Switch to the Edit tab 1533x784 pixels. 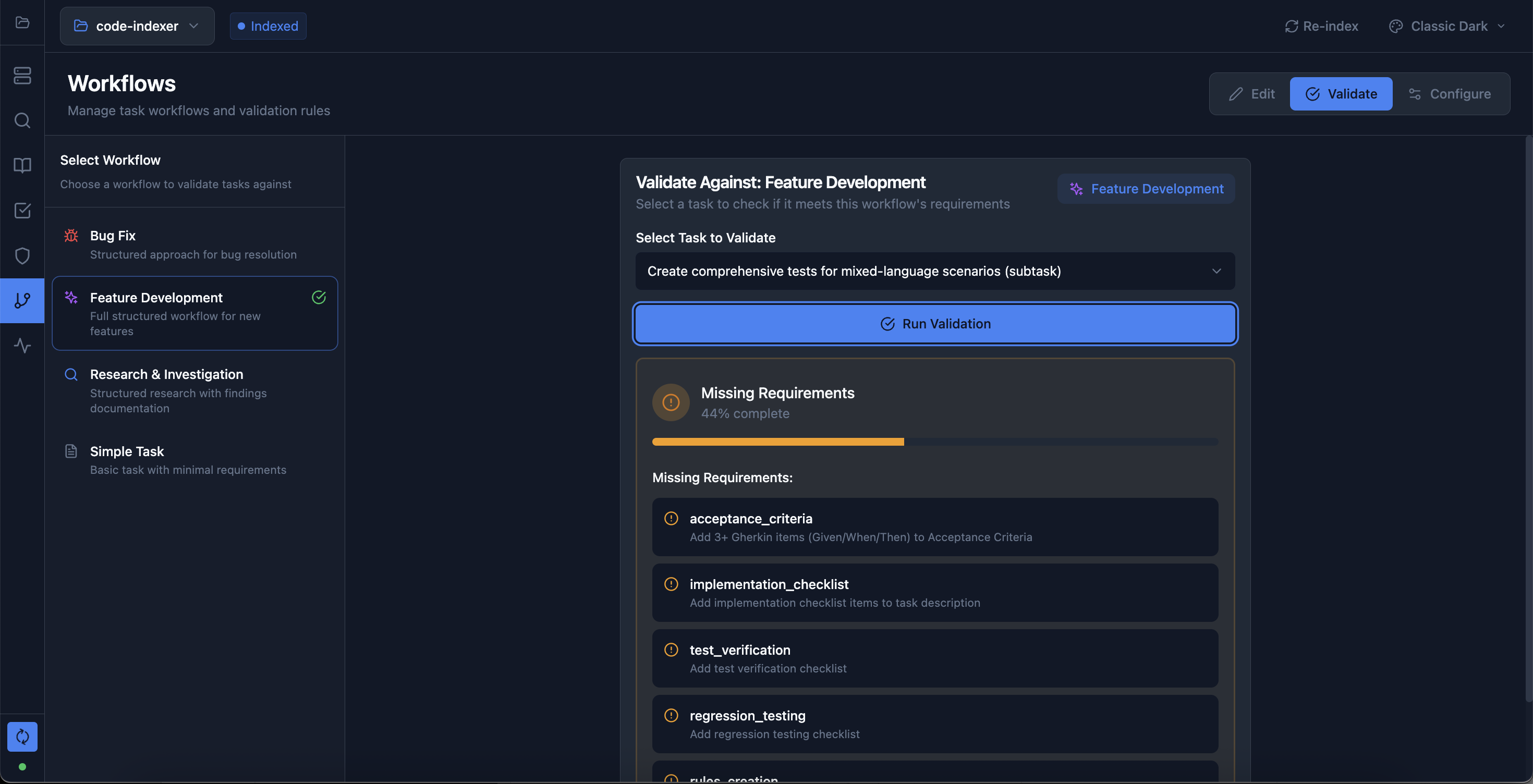pyautogui.click(x=1251, y=94)
